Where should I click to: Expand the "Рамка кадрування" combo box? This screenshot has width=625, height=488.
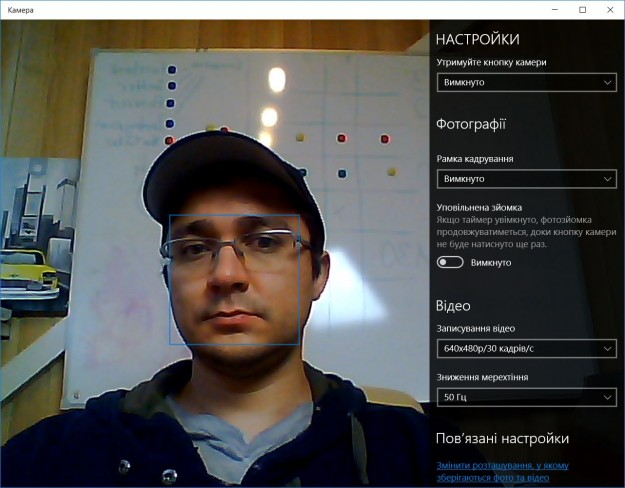(x=525, y=179)
